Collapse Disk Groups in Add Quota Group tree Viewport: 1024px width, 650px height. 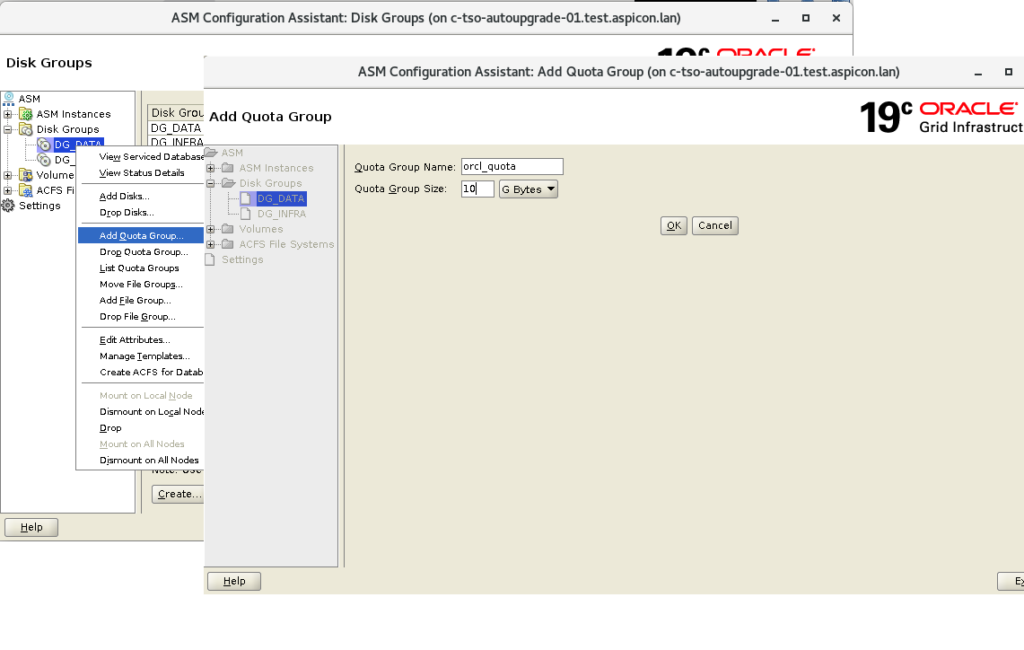pyautogui.click(x=211, y=184)
